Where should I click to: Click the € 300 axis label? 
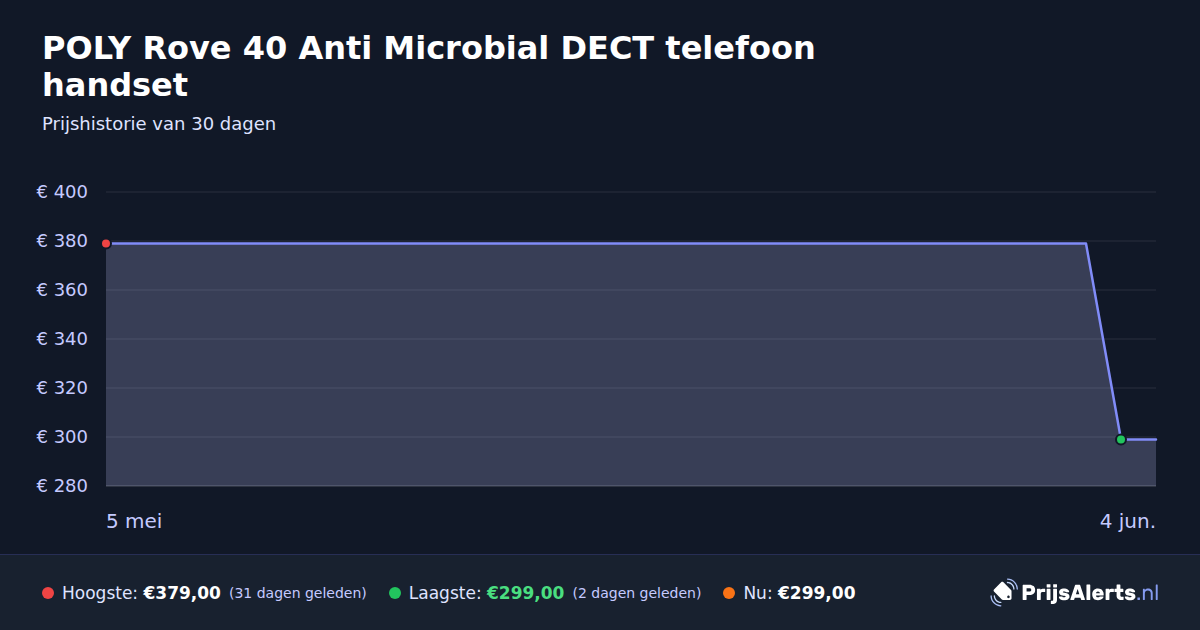click(x=62, y=437)
